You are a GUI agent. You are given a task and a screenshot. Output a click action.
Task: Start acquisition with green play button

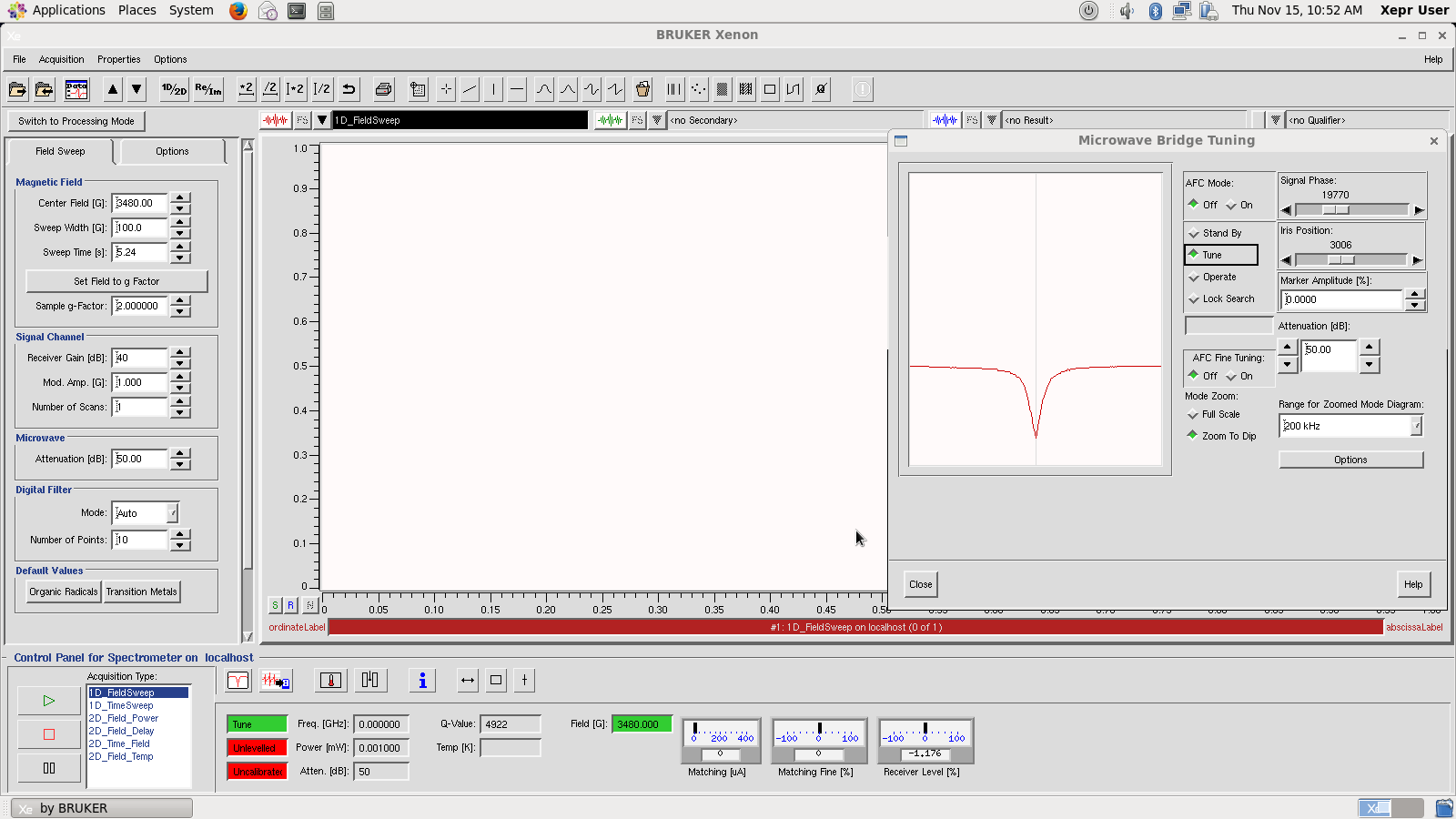49,701
